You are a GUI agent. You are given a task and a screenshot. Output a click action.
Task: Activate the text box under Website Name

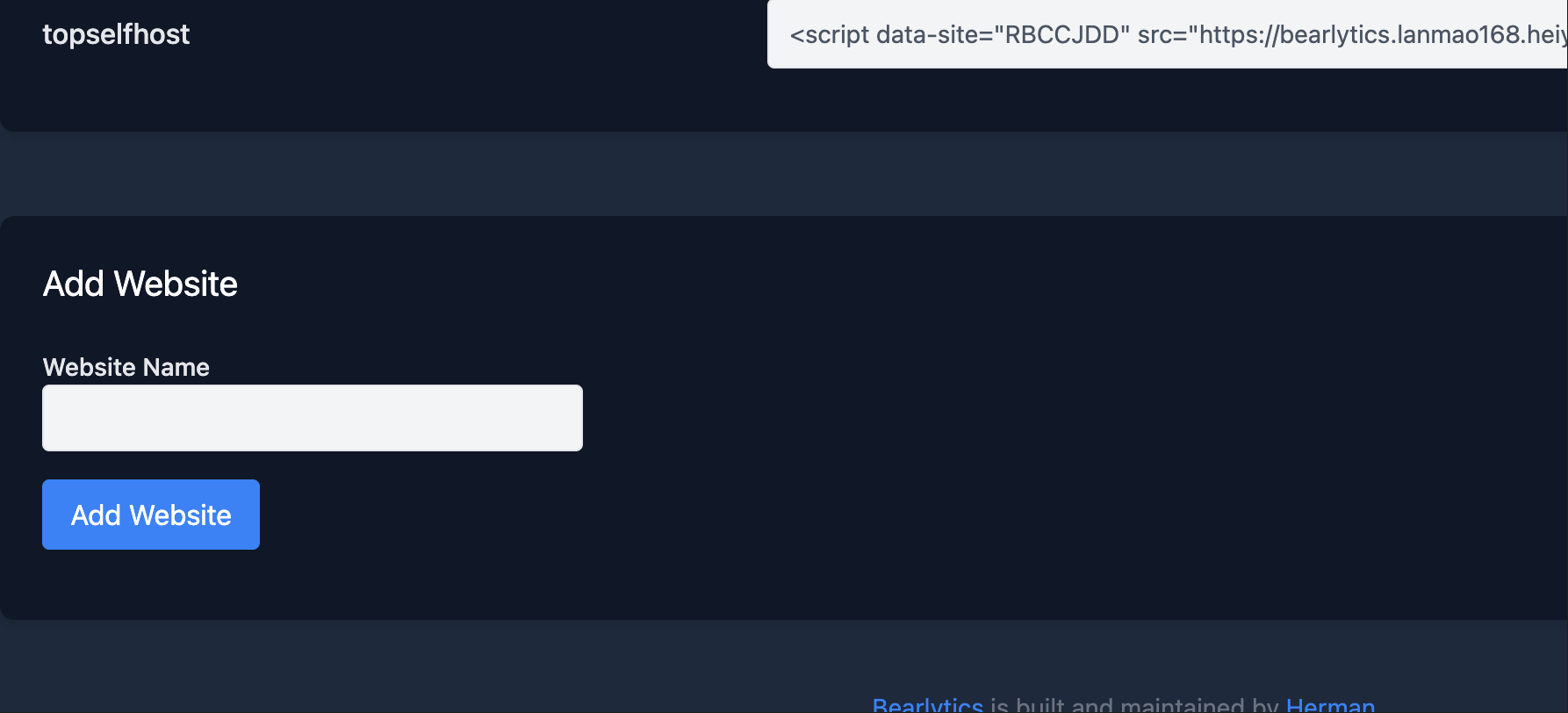tap(313, 418)
